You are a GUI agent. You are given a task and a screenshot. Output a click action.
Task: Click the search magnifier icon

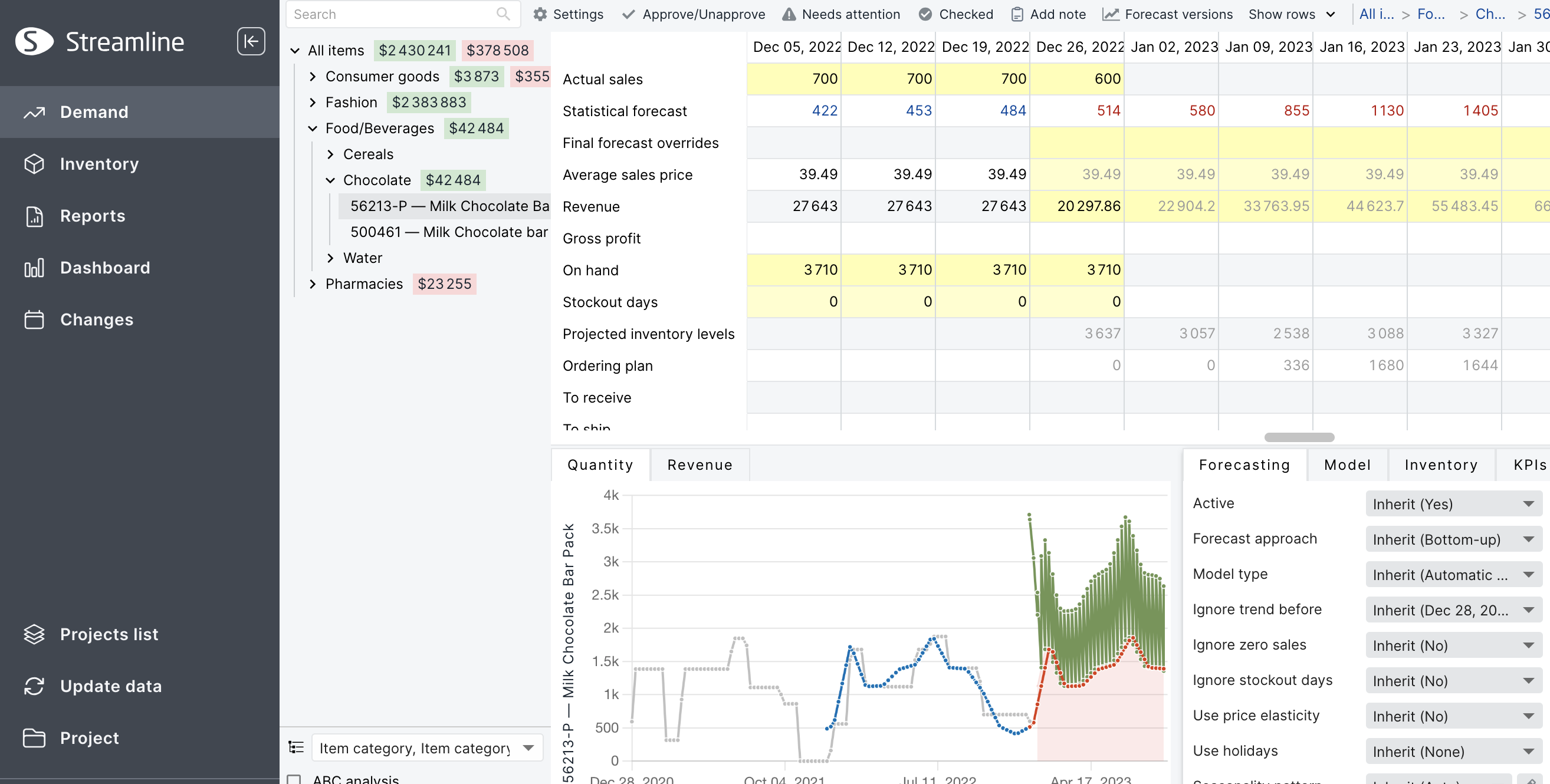503,14
